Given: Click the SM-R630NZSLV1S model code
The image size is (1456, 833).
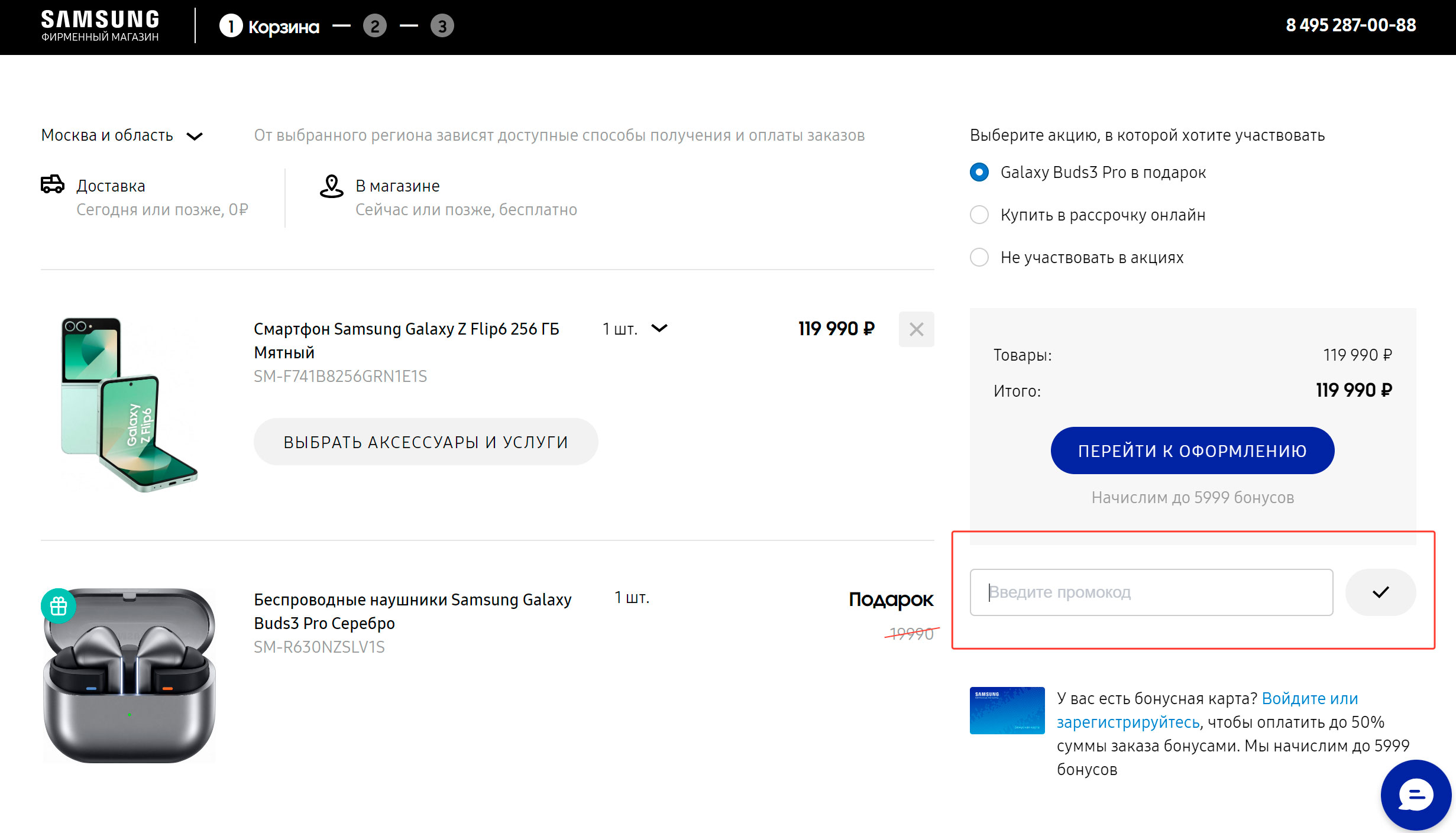Looking at the screenshot, I should coord(319,647).
